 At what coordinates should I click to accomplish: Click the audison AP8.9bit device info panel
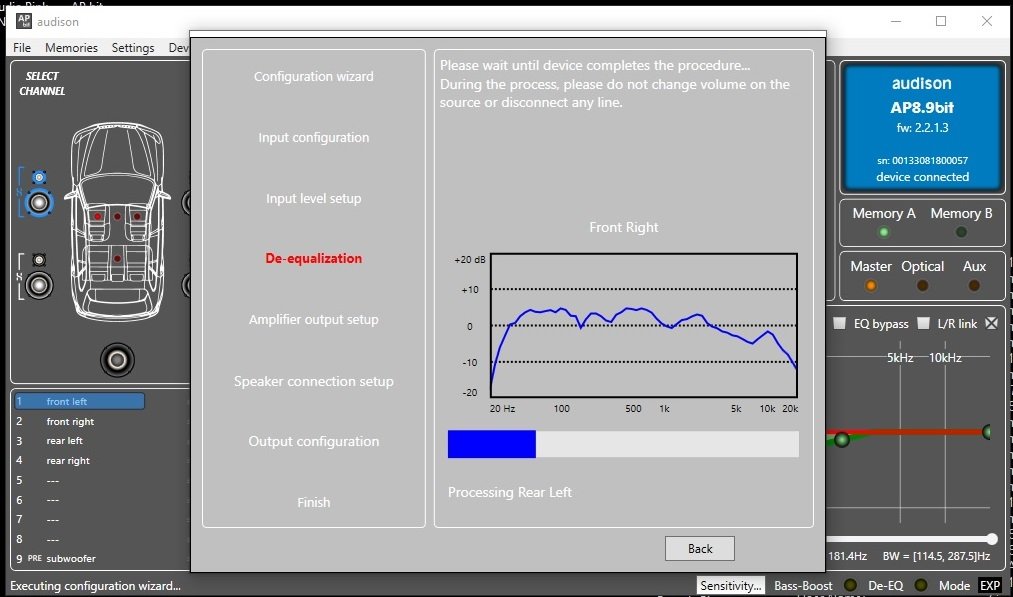pyautogui.click(x=922, y=128)
